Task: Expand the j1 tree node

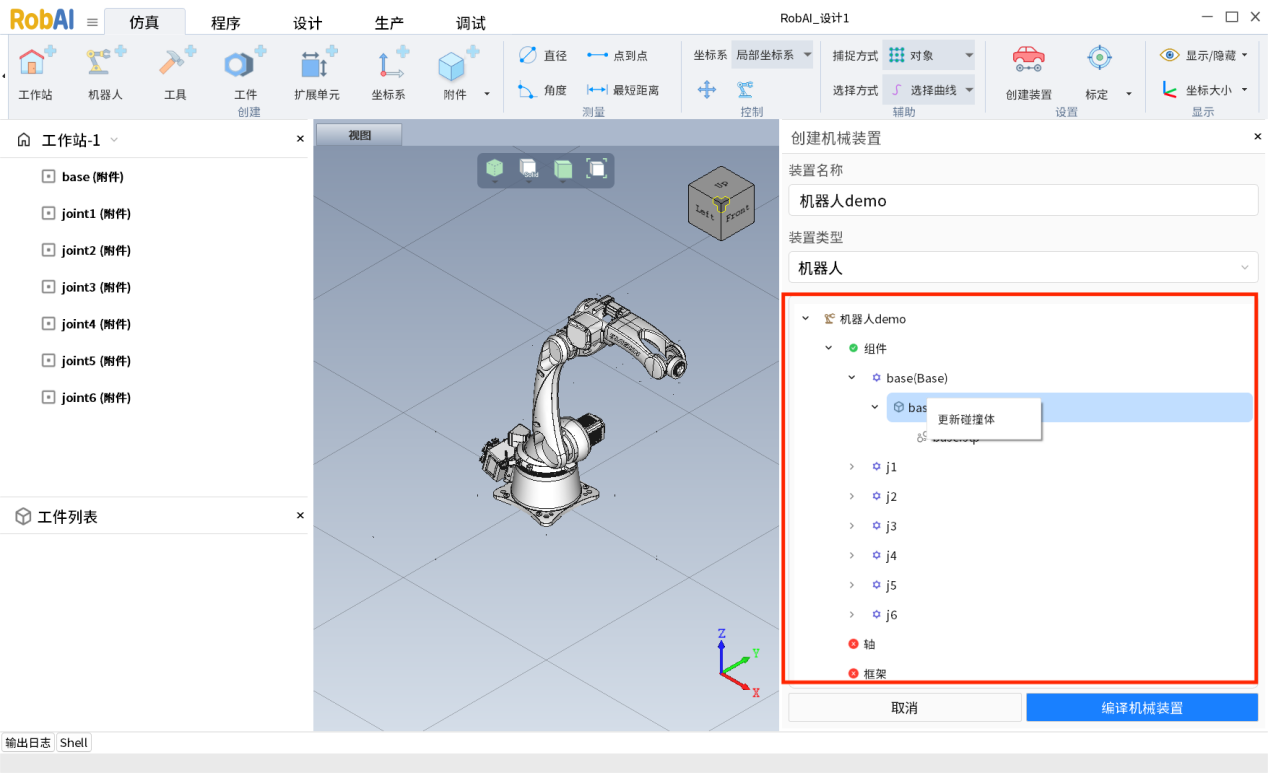Action: (x=852, y=467)
